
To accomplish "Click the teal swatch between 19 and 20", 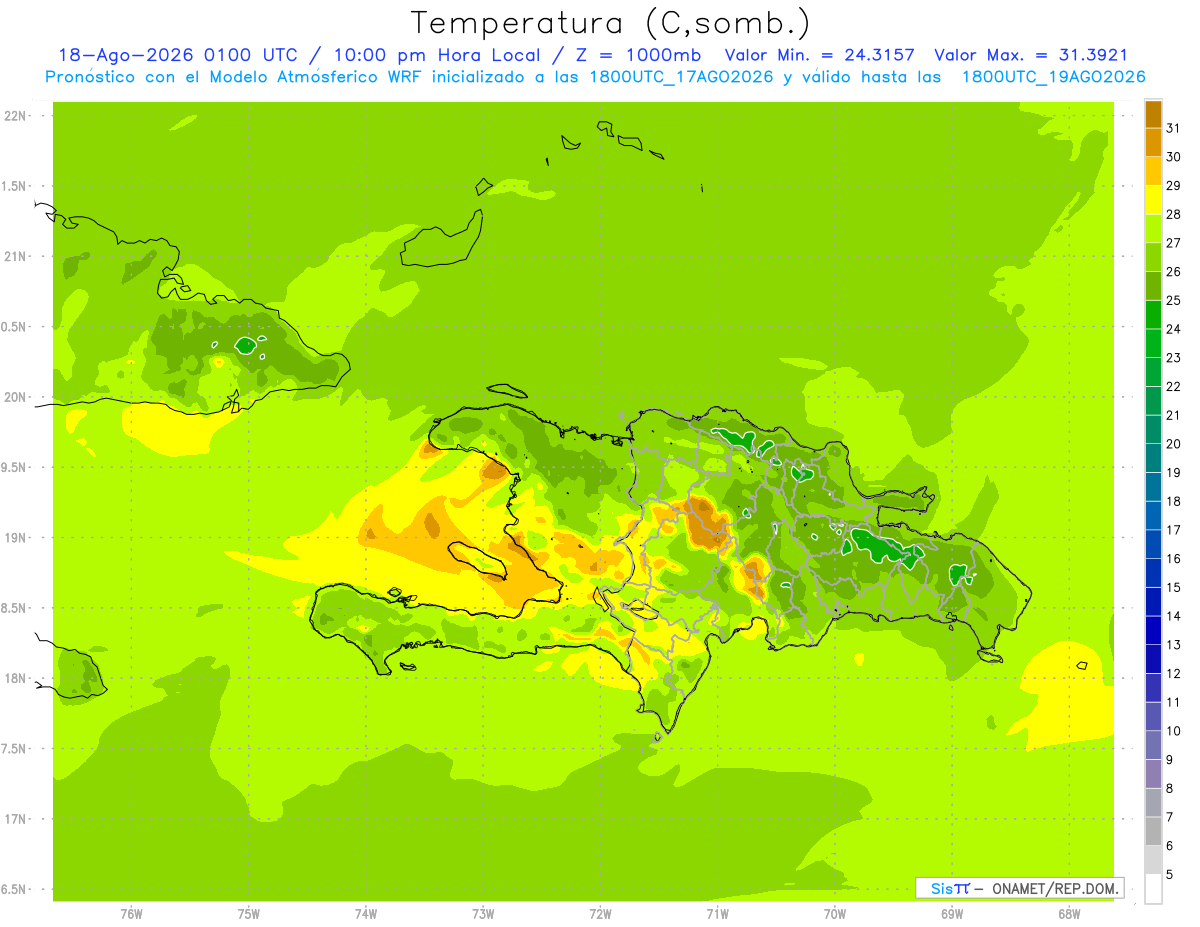I will click(1153, 458).
